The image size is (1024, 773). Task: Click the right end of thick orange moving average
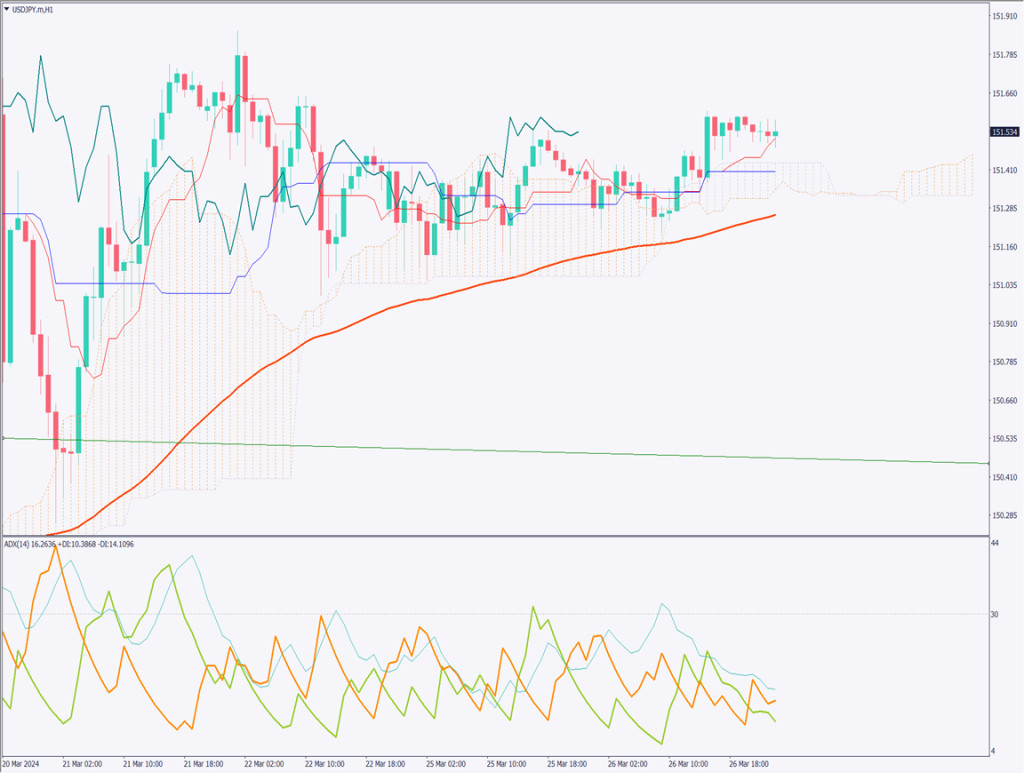775,215
